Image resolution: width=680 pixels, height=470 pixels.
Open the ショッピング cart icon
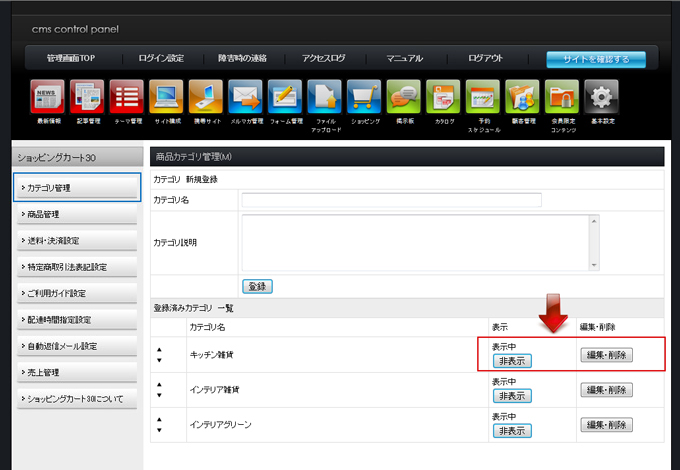coord(364,98)
